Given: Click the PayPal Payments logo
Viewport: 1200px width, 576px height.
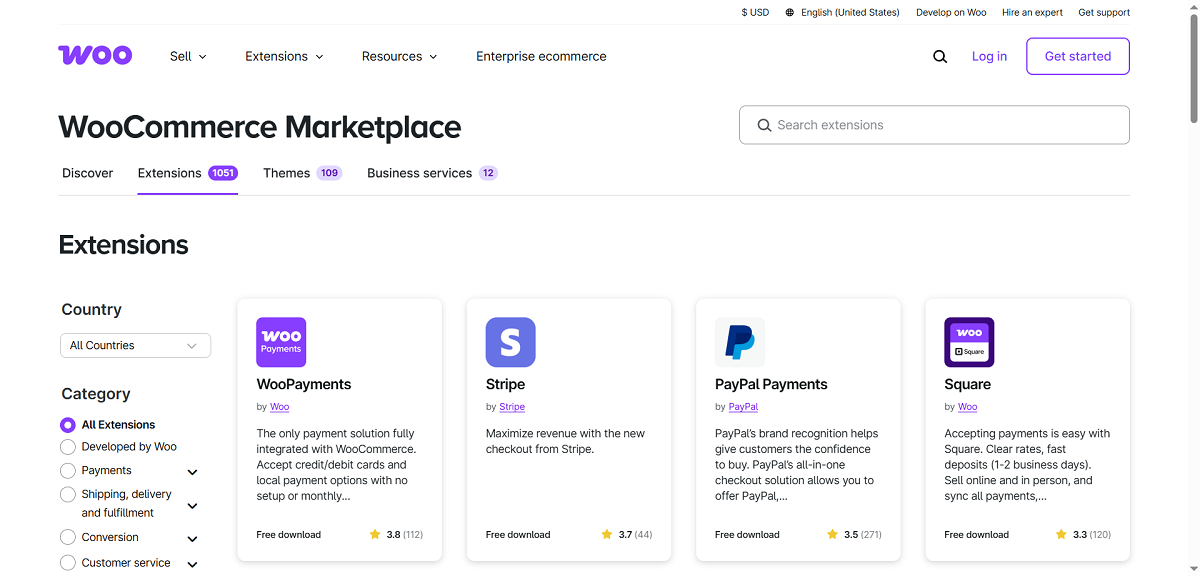Looking at the screenshot, I should [740, 342].
